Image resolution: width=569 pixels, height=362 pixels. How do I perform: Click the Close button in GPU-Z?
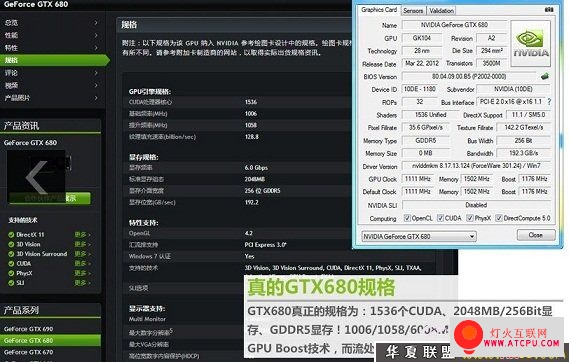pos(536,235)
